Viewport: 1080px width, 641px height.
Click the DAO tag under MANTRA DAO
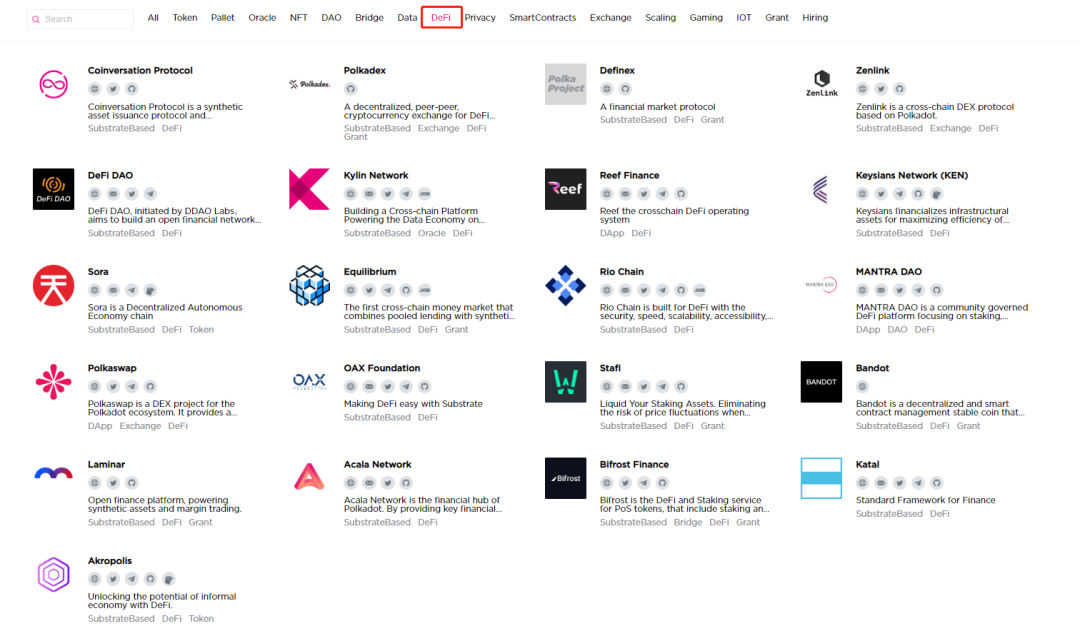pos(897,330)
